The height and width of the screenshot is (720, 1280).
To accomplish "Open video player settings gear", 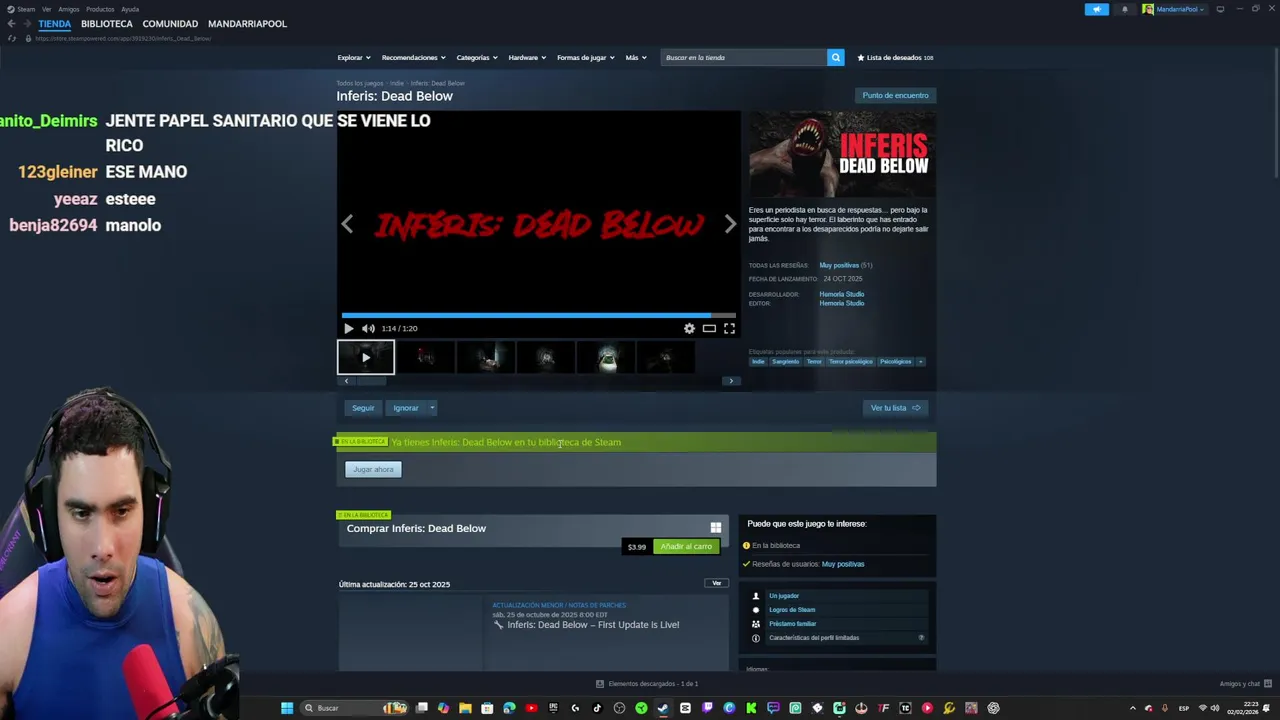I will click(x=689, y=328).
